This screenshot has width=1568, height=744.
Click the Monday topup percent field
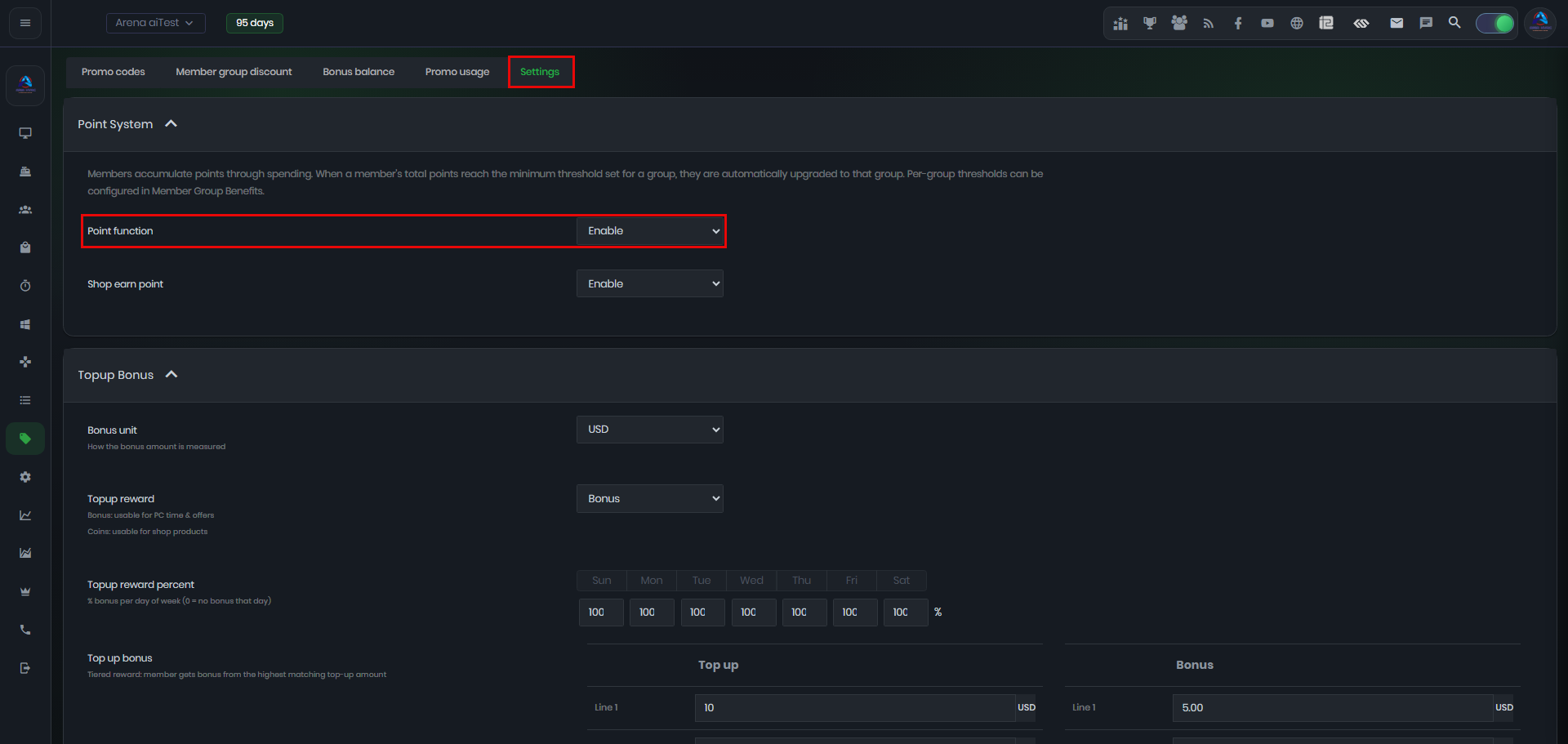point(652,613)
